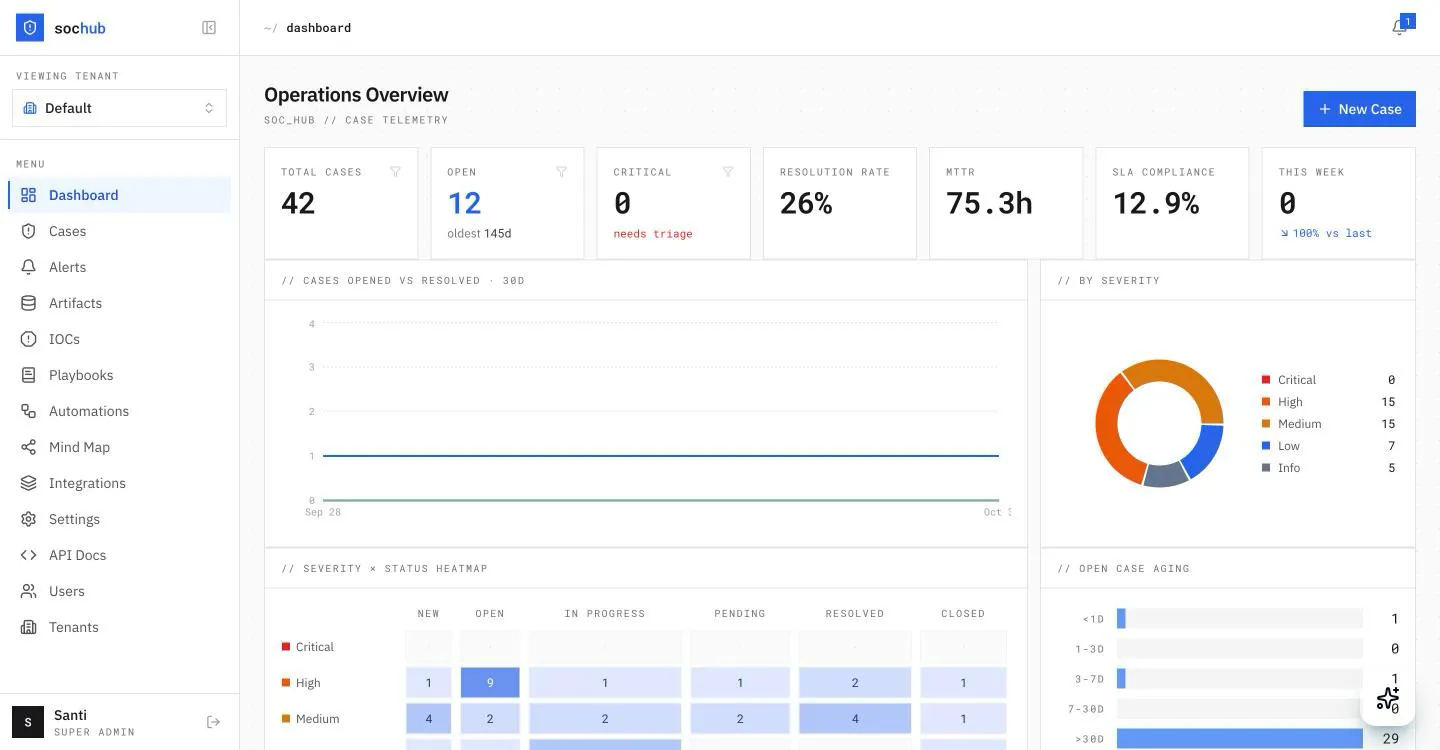The width and height of the screenshot is (1440, 750).
Task: Click the 12.9% SLA compliance value
Action: (x=1156, y=203)
